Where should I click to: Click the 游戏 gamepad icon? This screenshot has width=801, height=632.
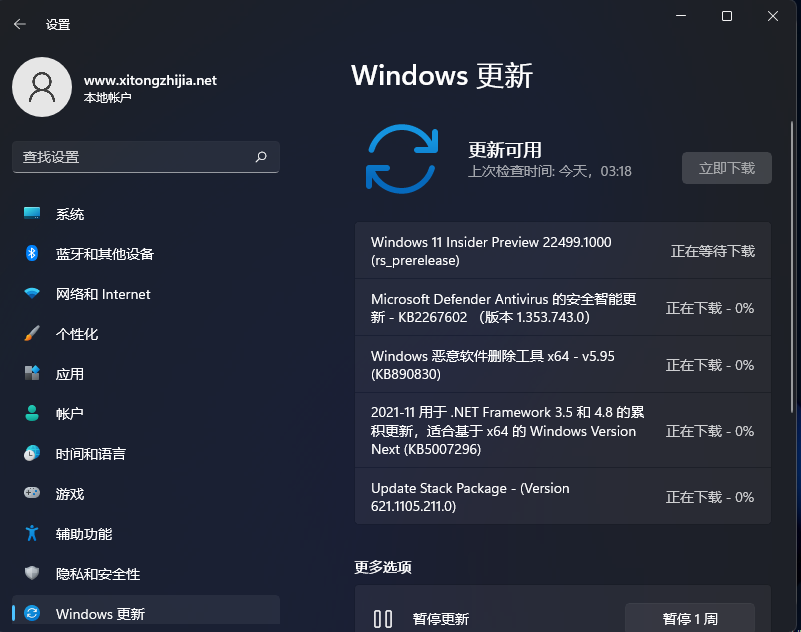click(32, 493)
